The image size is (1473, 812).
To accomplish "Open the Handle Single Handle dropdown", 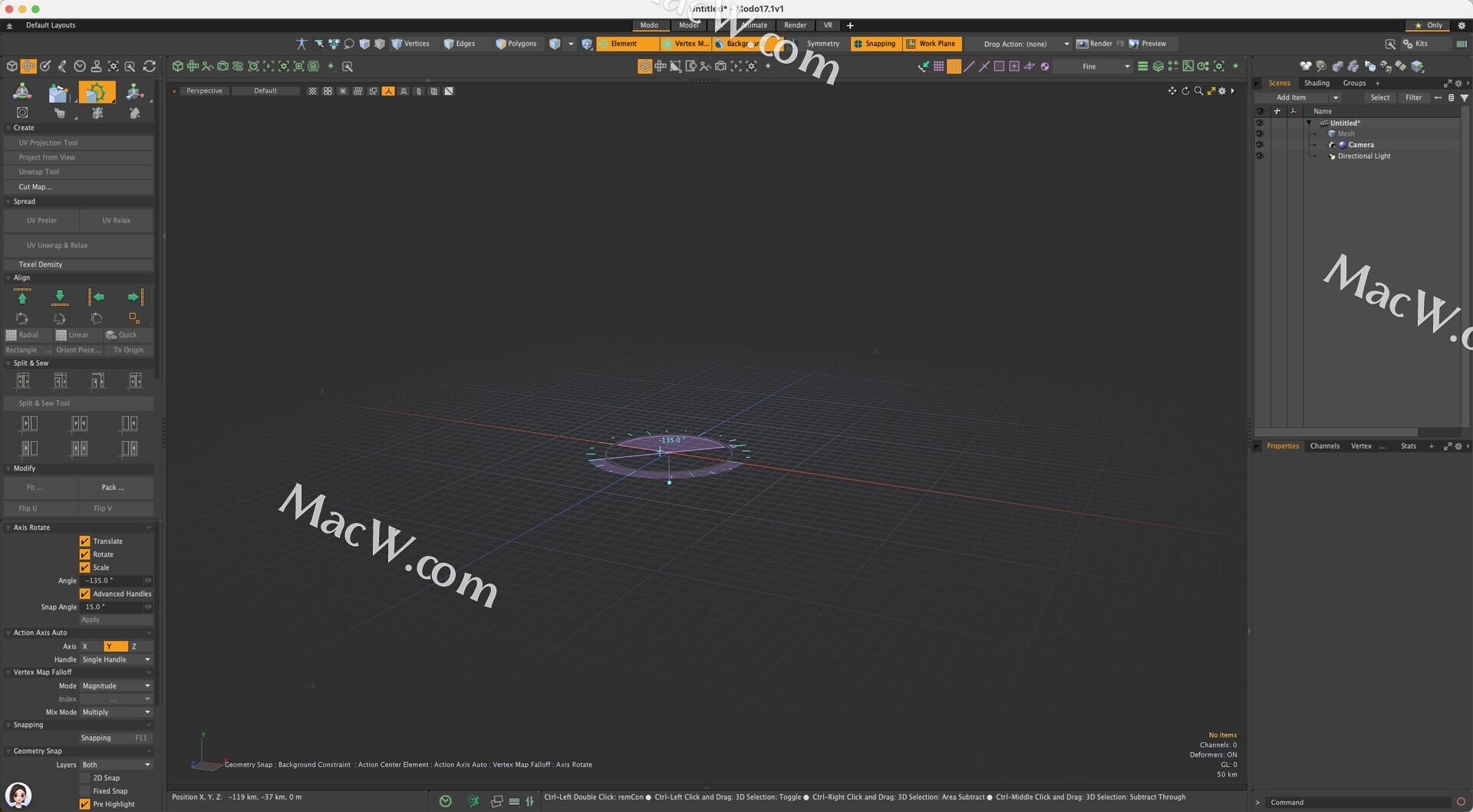I will tap(116, 659).
